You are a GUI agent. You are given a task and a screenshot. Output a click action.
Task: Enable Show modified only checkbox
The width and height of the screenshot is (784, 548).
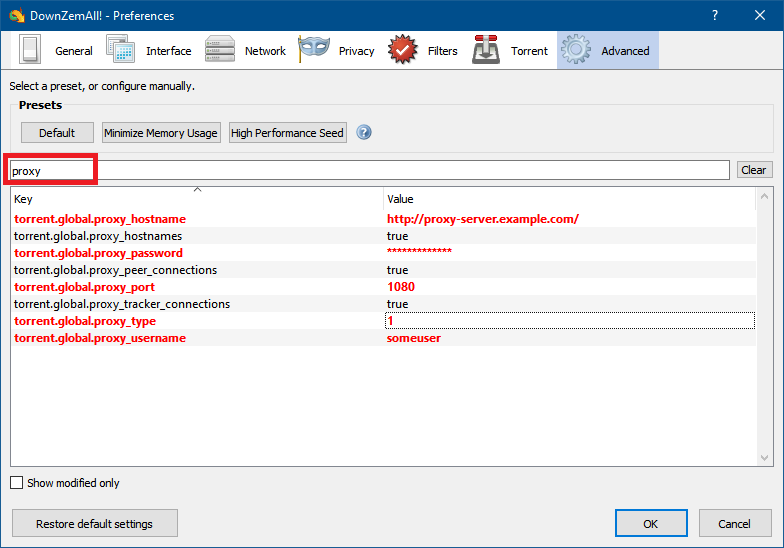[16, 482]
